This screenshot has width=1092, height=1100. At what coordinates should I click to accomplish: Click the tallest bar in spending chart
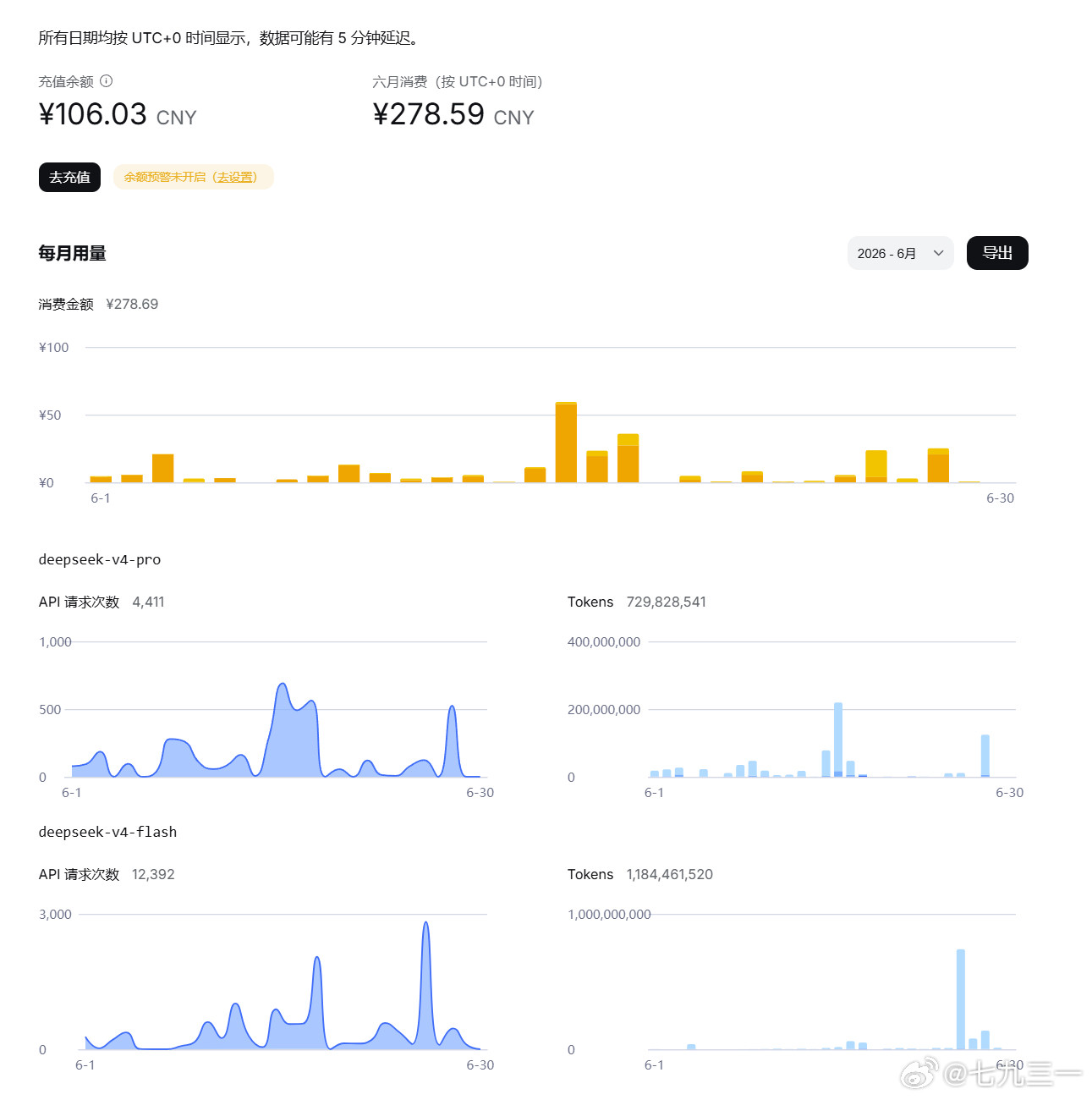coord(566,443)
